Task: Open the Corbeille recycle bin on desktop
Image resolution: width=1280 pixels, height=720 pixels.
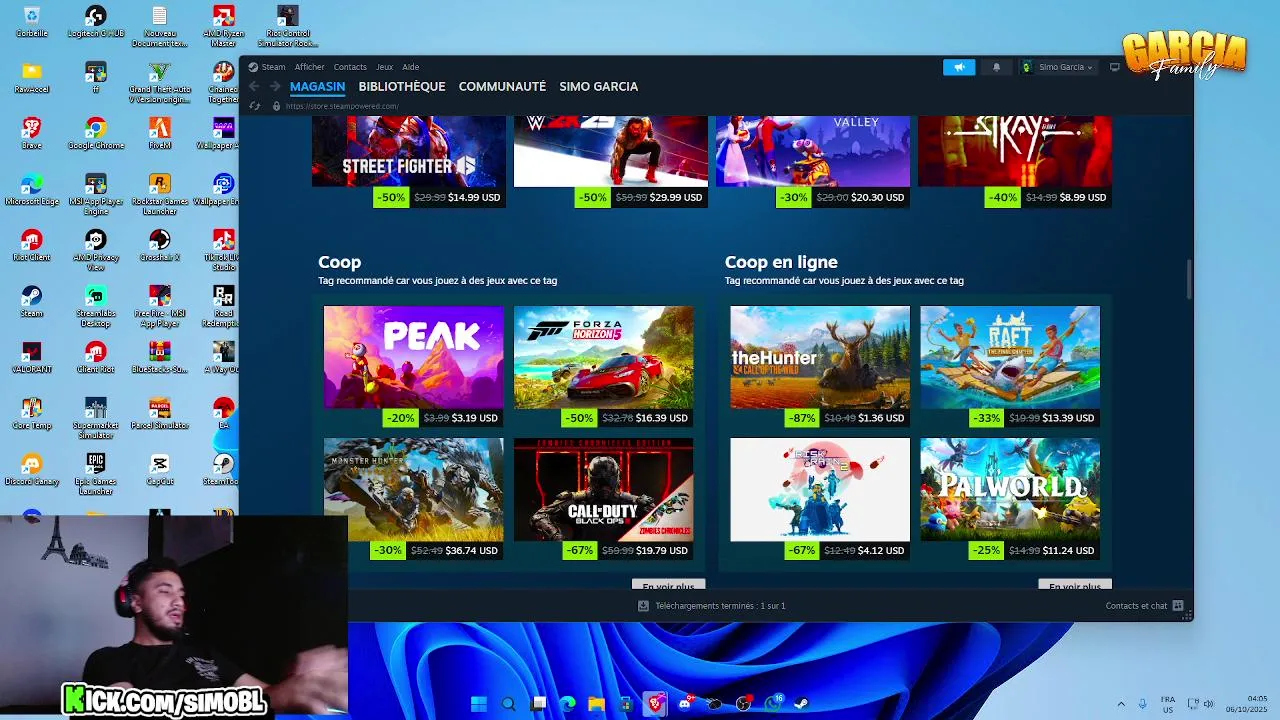Action: tap(32, 22)
